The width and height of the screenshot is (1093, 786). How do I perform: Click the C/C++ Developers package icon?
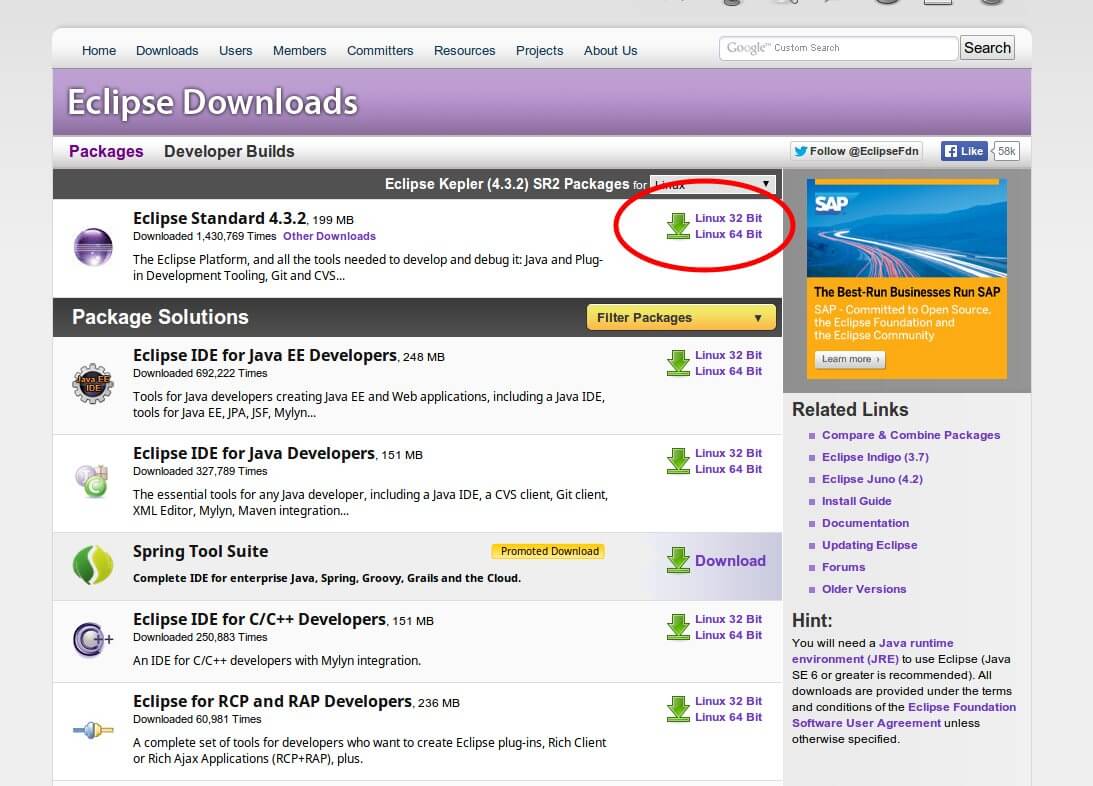pos(93,639)
